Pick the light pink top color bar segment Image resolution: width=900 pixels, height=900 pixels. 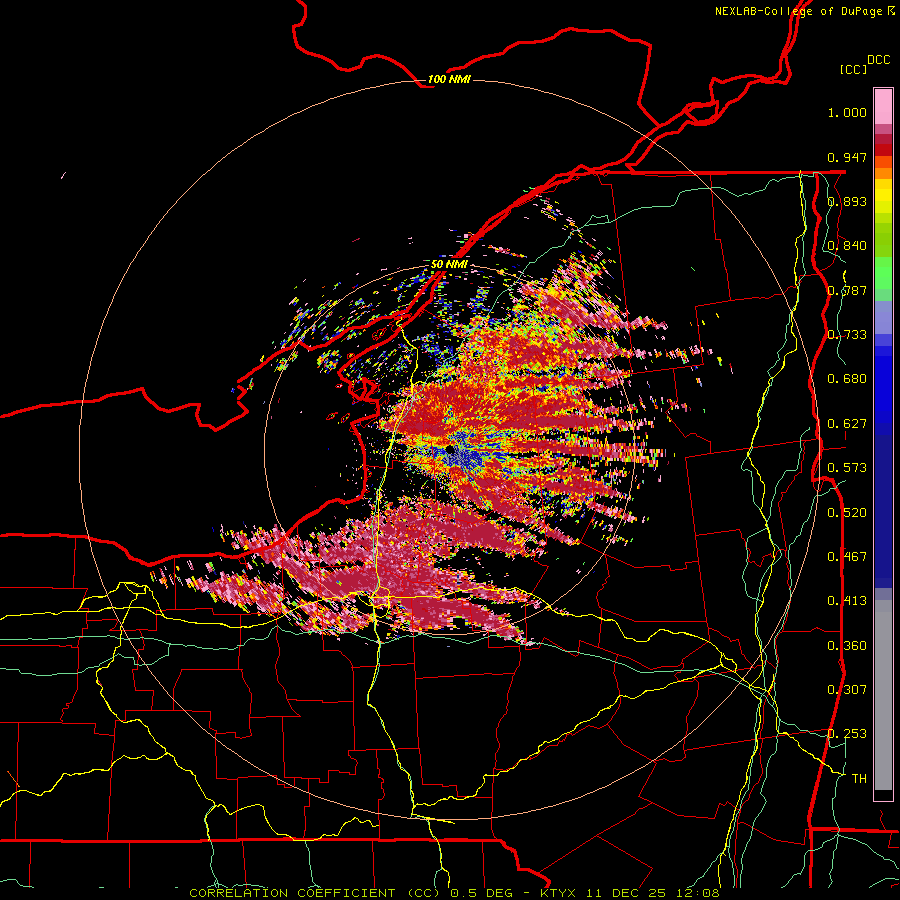tap(883, 107)
